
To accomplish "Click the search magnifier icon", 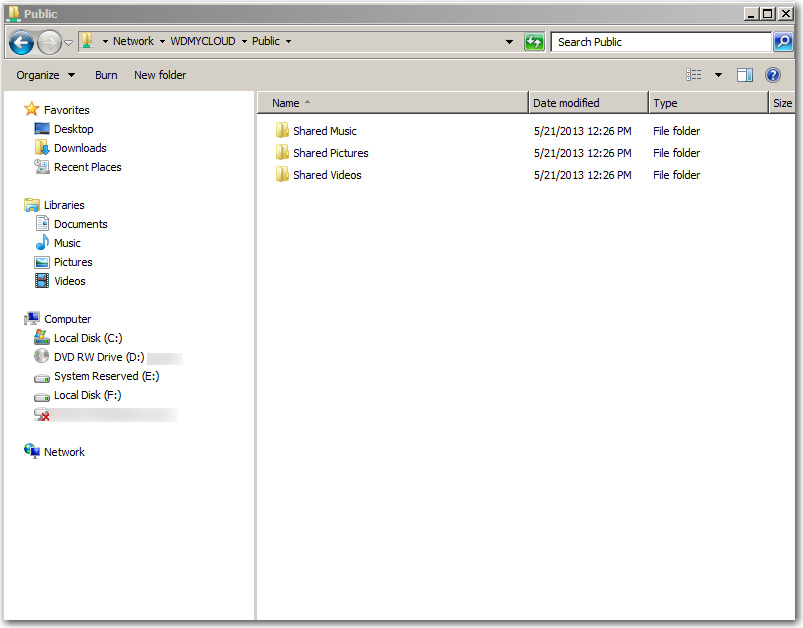I will 783,42.
